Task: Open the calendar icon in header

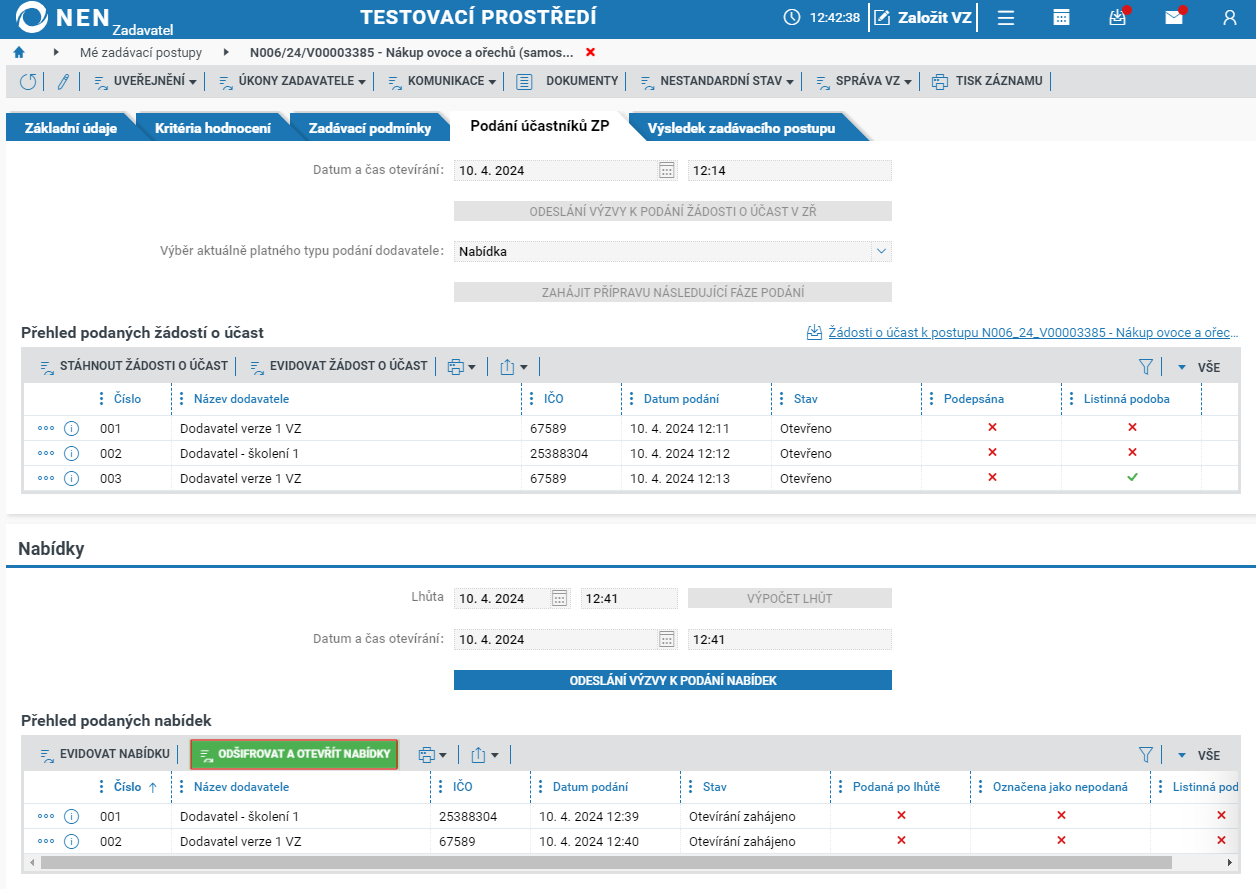Action: pos(1062,18)
